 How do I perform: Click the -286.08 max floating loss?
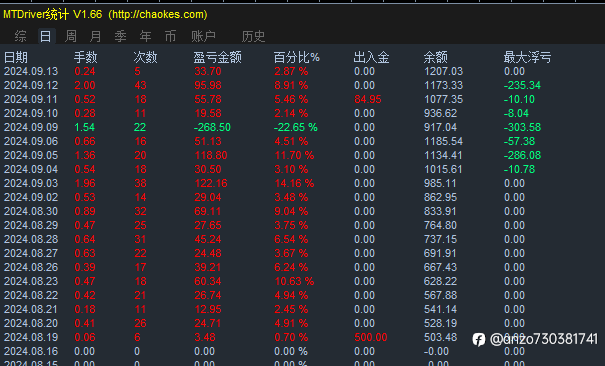click(522, 155)
